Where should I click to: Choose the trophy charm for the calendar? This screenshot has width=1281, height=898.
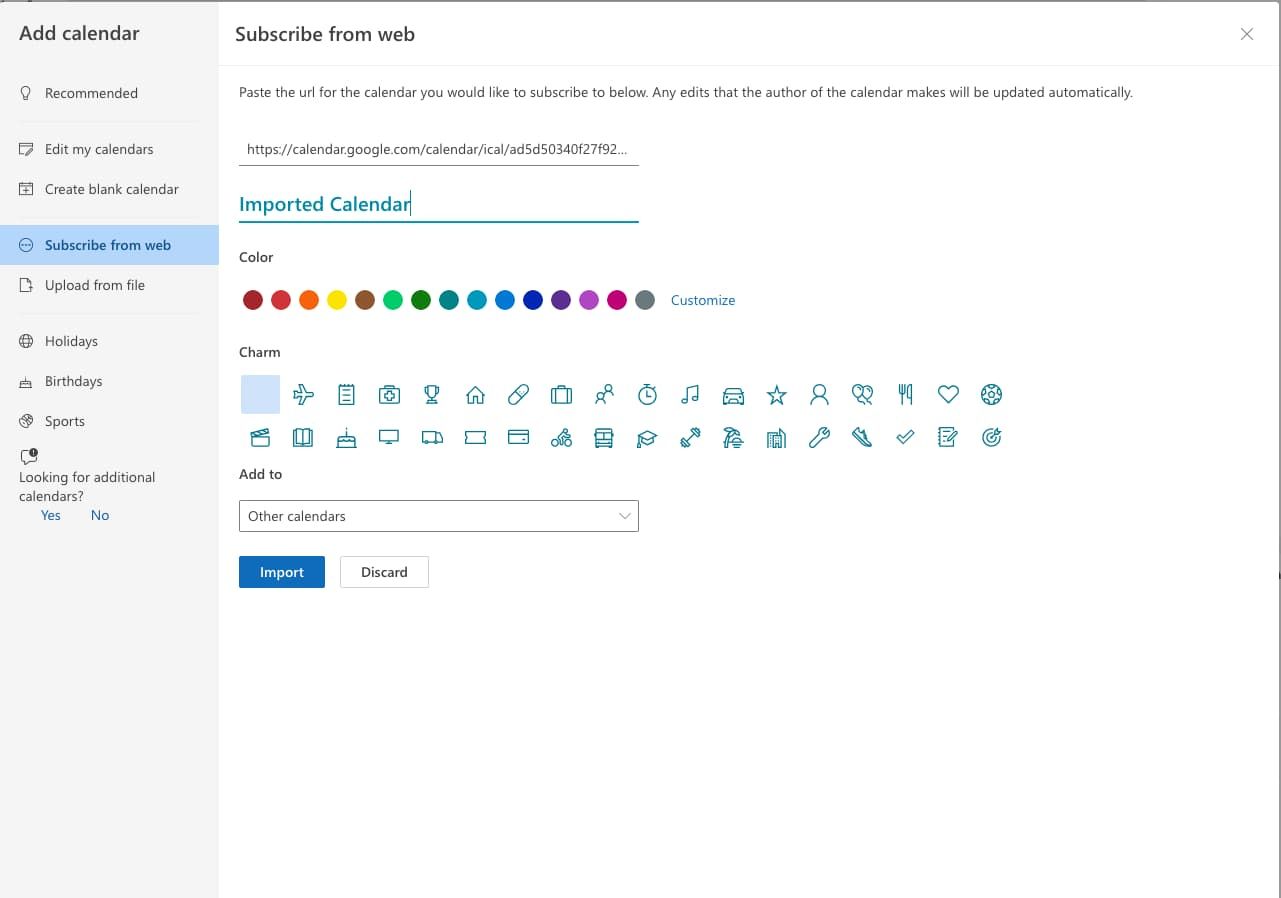[x=432, y=394]
